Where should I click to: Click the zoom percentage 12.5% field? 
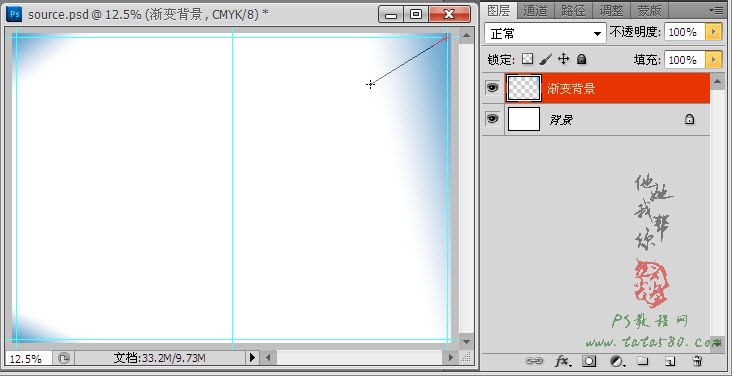tap(28, 358)
